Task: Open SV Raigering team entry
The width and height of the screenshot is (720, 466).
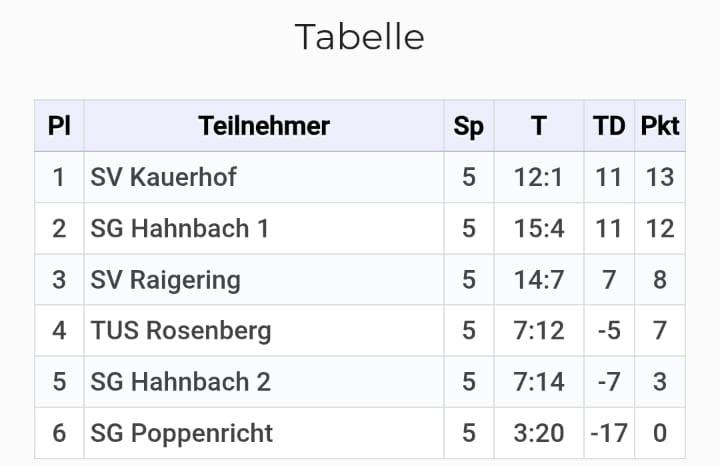Action: click(x=165, y=280)
